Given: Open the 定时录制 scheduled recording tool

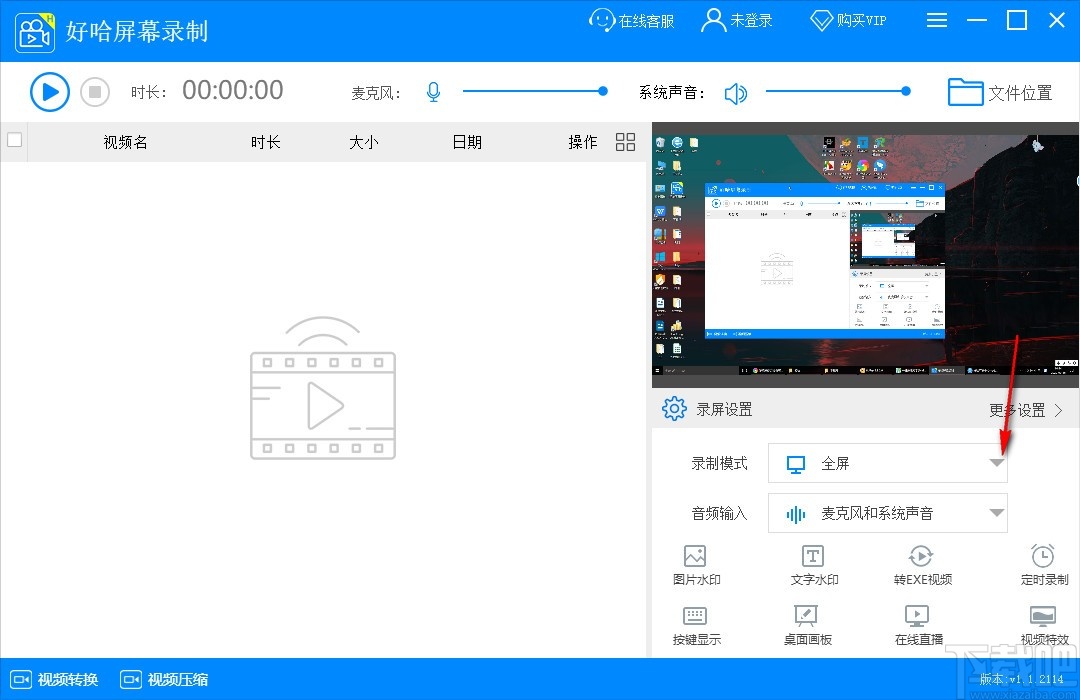Looking at the screenshot, I should [1043, 563].
